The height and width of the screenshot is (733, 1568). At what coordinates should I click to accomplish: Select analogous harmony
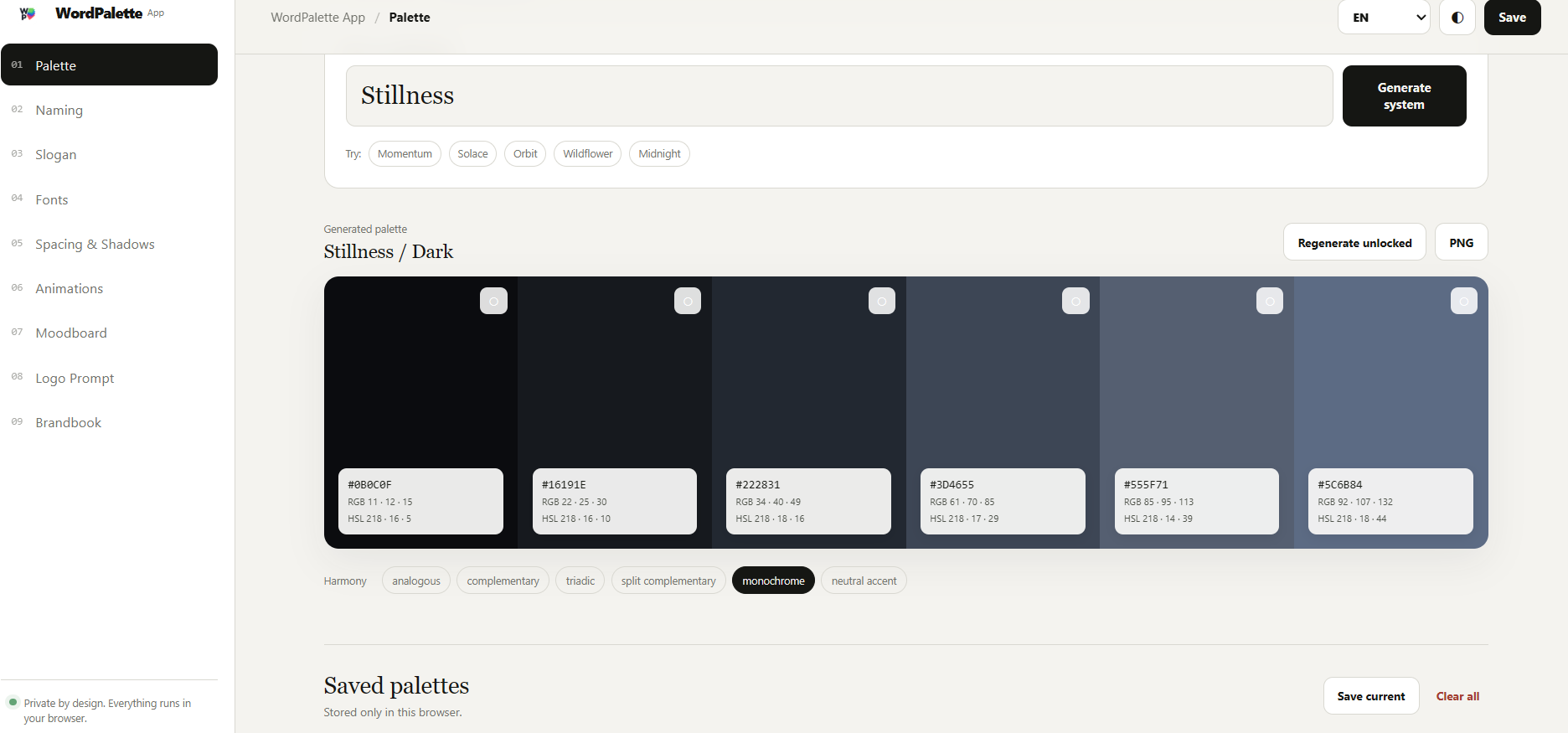(416, 581)
